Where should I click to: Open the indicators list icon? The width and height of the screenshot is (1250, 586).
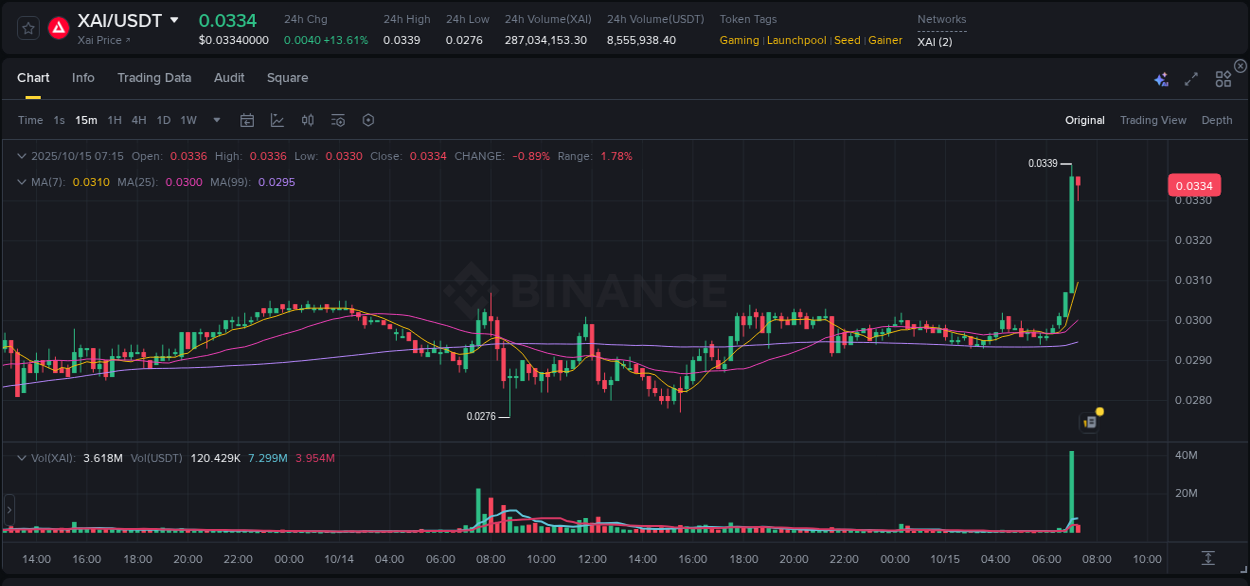pyautogui.click(x=337, y=120)
